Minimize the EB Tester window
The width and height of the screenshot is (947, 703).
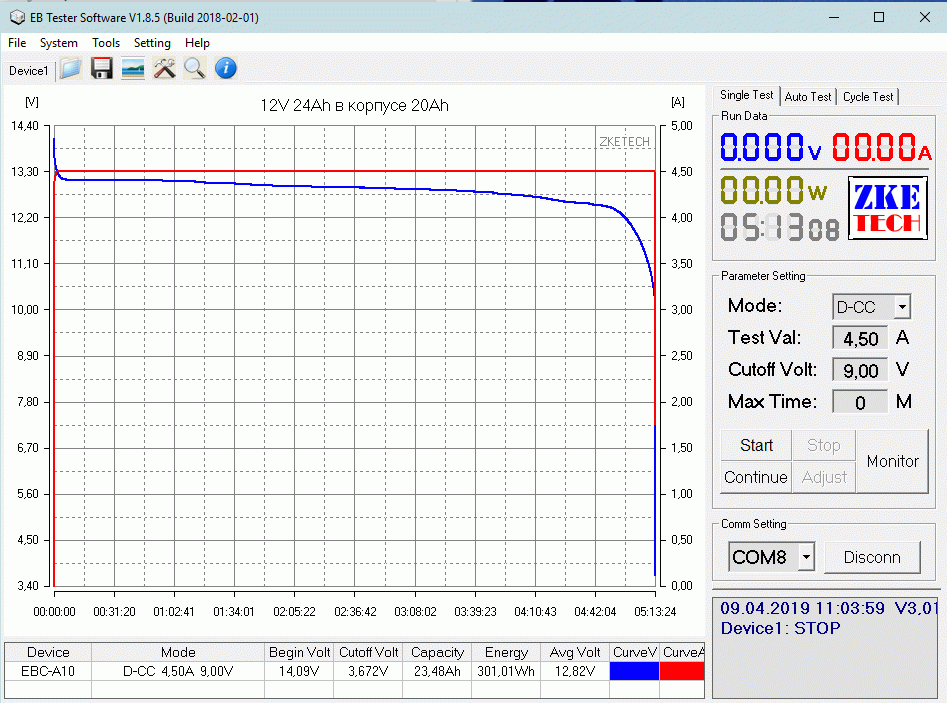[x=833, y=18]
